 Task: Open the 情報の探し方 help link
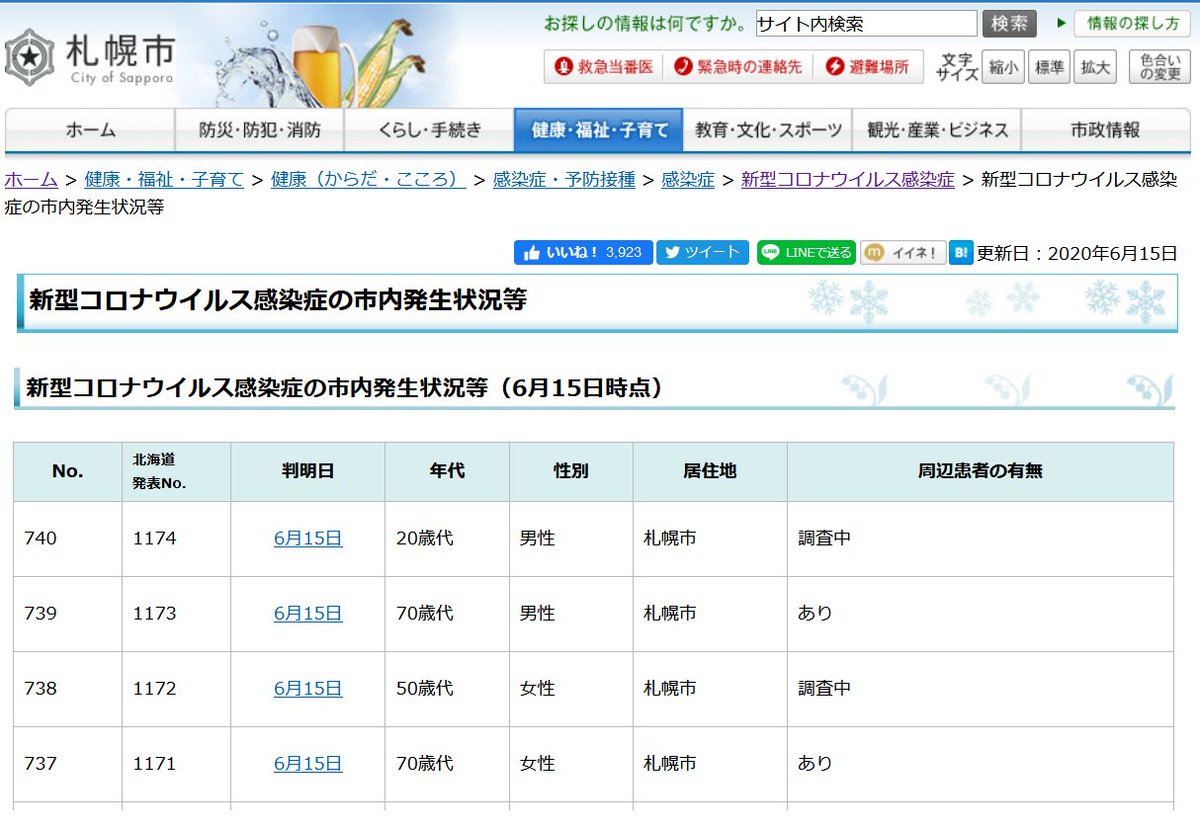[x=1132, y=23]
